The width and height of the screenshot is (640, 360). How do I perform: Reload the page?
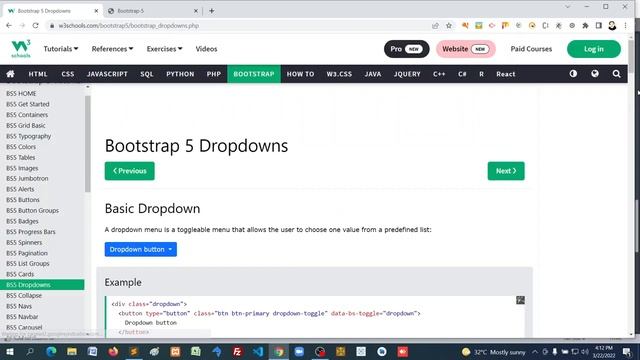click(x=36, y=25)
